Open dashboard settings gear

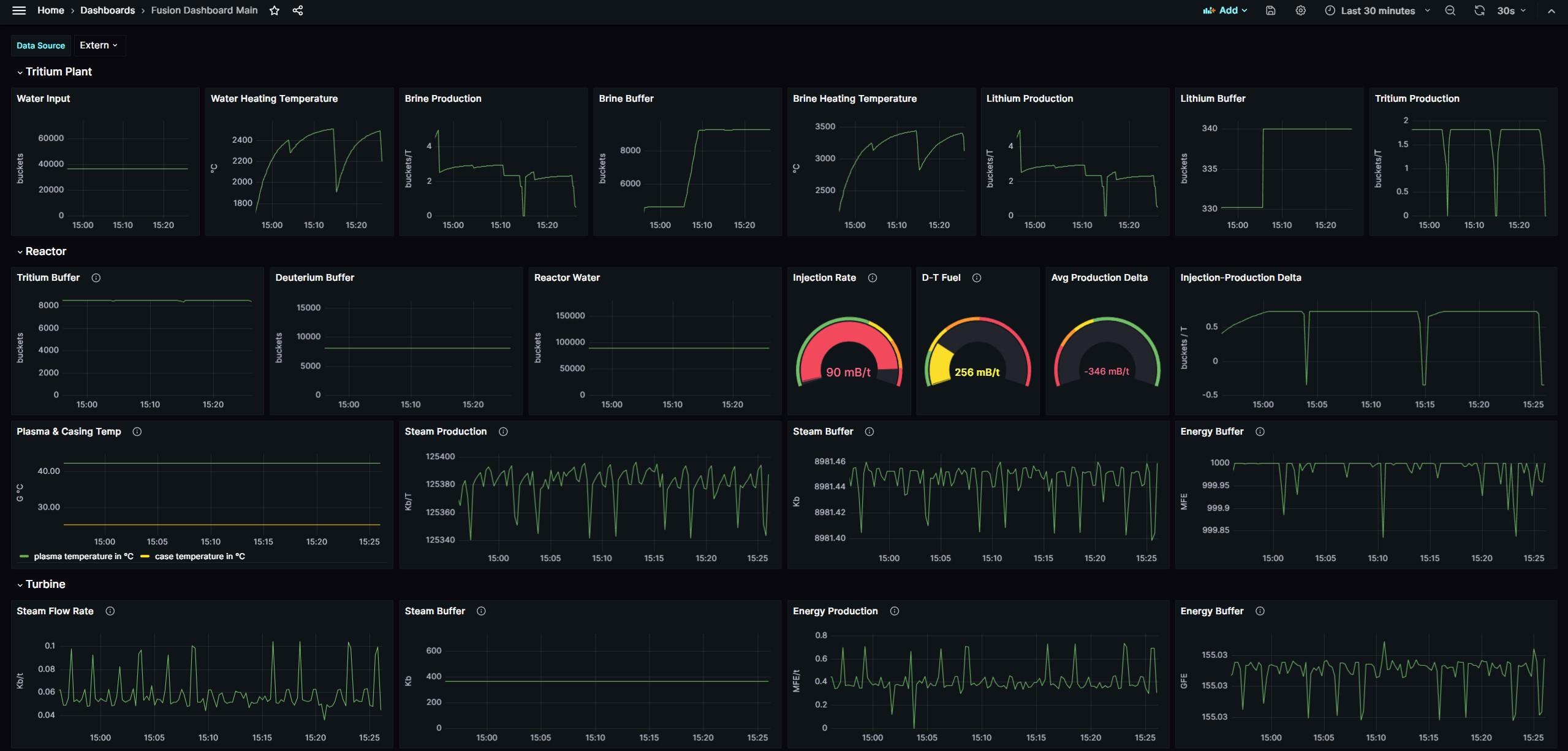click(x=1300, y=10)
